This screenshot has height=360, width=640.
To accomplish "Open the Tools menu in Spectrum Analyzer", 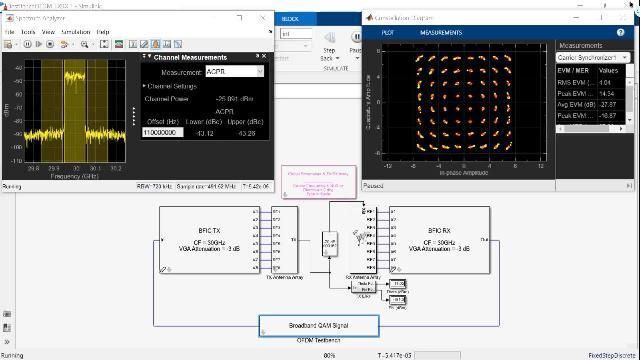I will [28, 32].
